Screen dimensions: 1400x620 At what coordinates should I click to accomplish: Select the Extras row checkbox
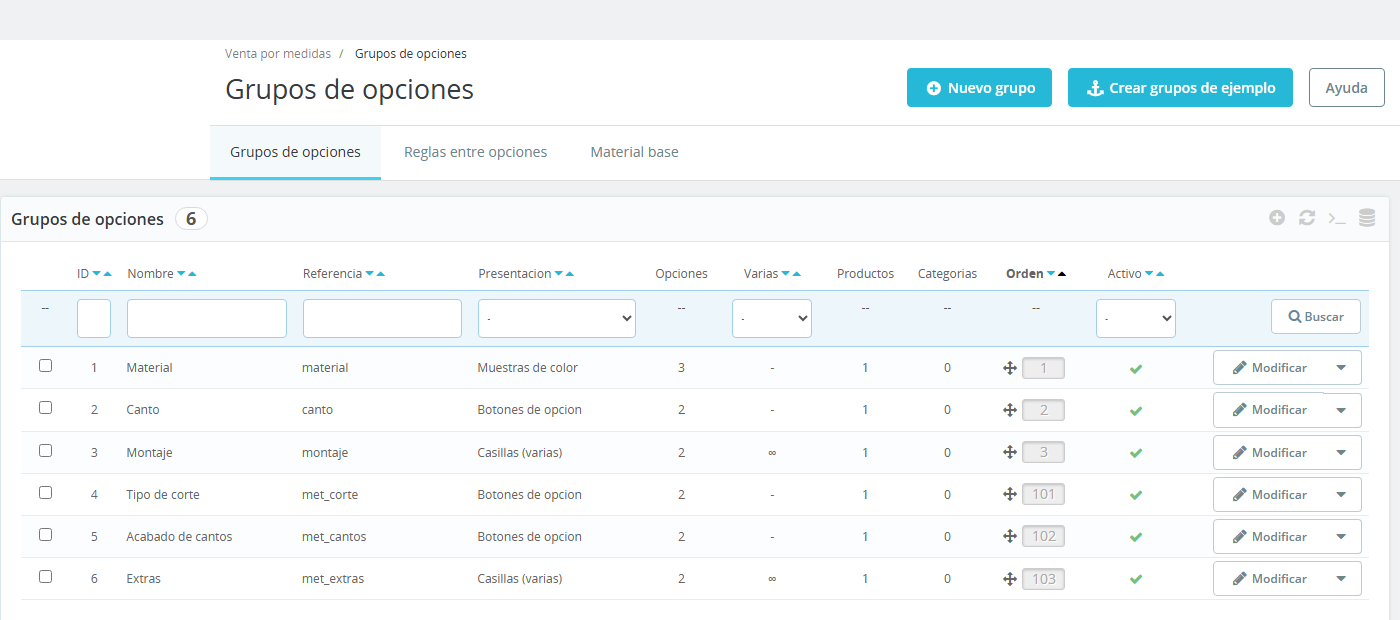45,576
